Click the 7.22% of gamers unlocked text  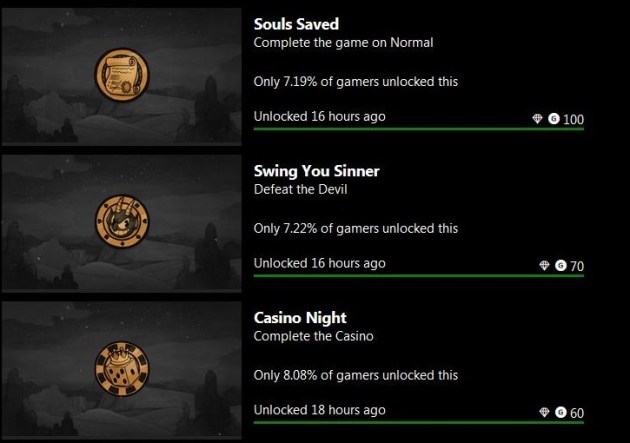click(356, 228)
